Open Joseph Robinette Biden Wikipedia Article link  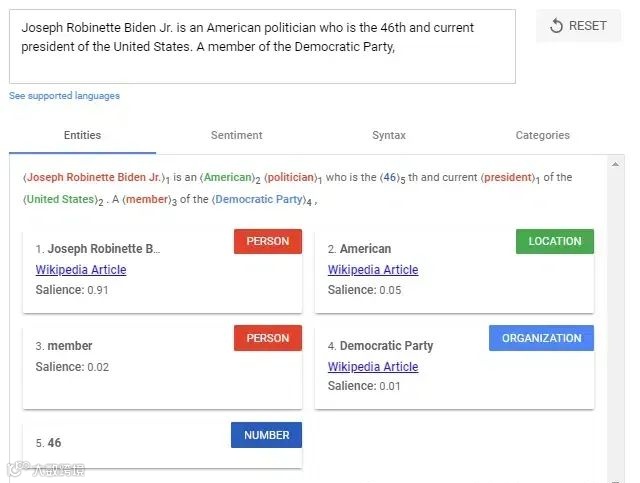(81, 270)
